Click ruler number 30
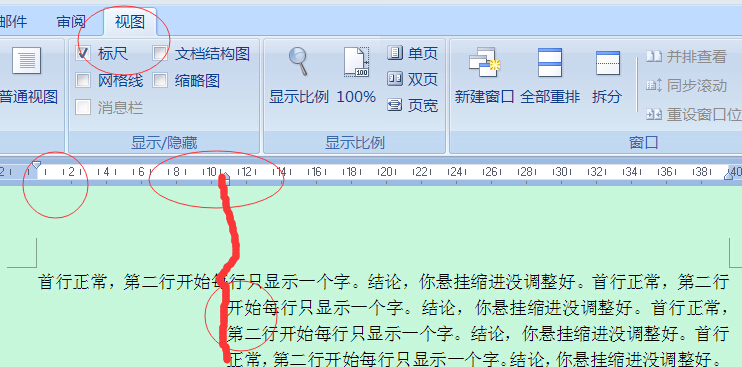 561,172
